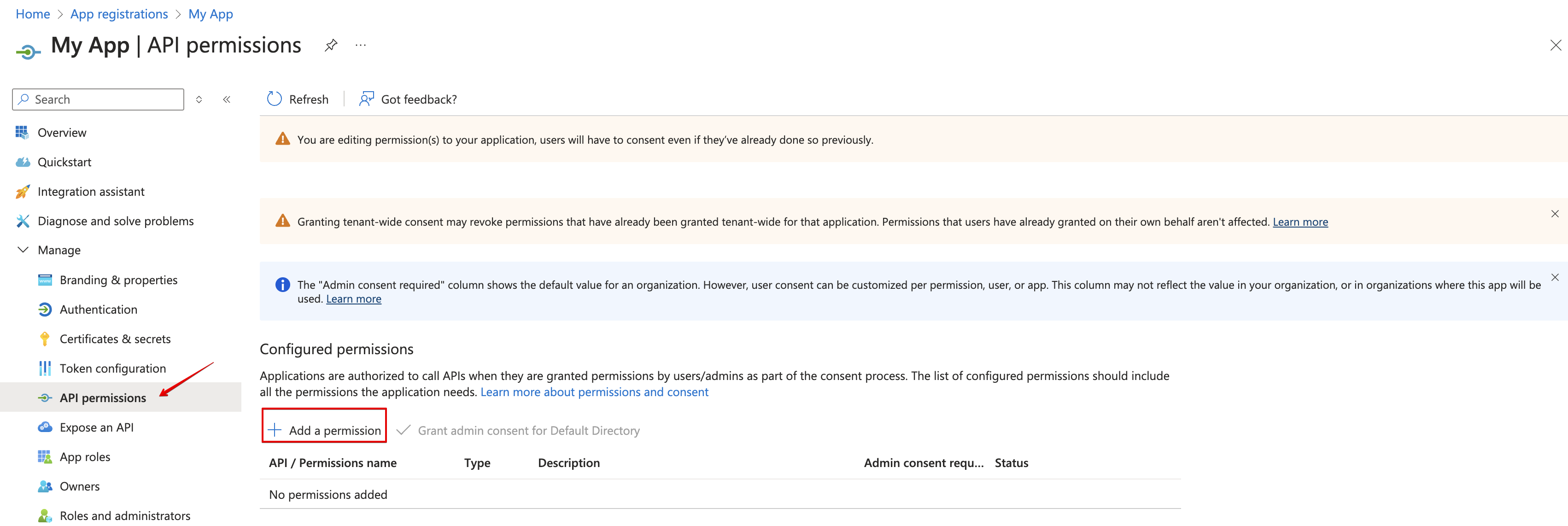The image size is (1568, 526).
Task: Open the Got feedback? icon
Action: (x=366, y=99)
